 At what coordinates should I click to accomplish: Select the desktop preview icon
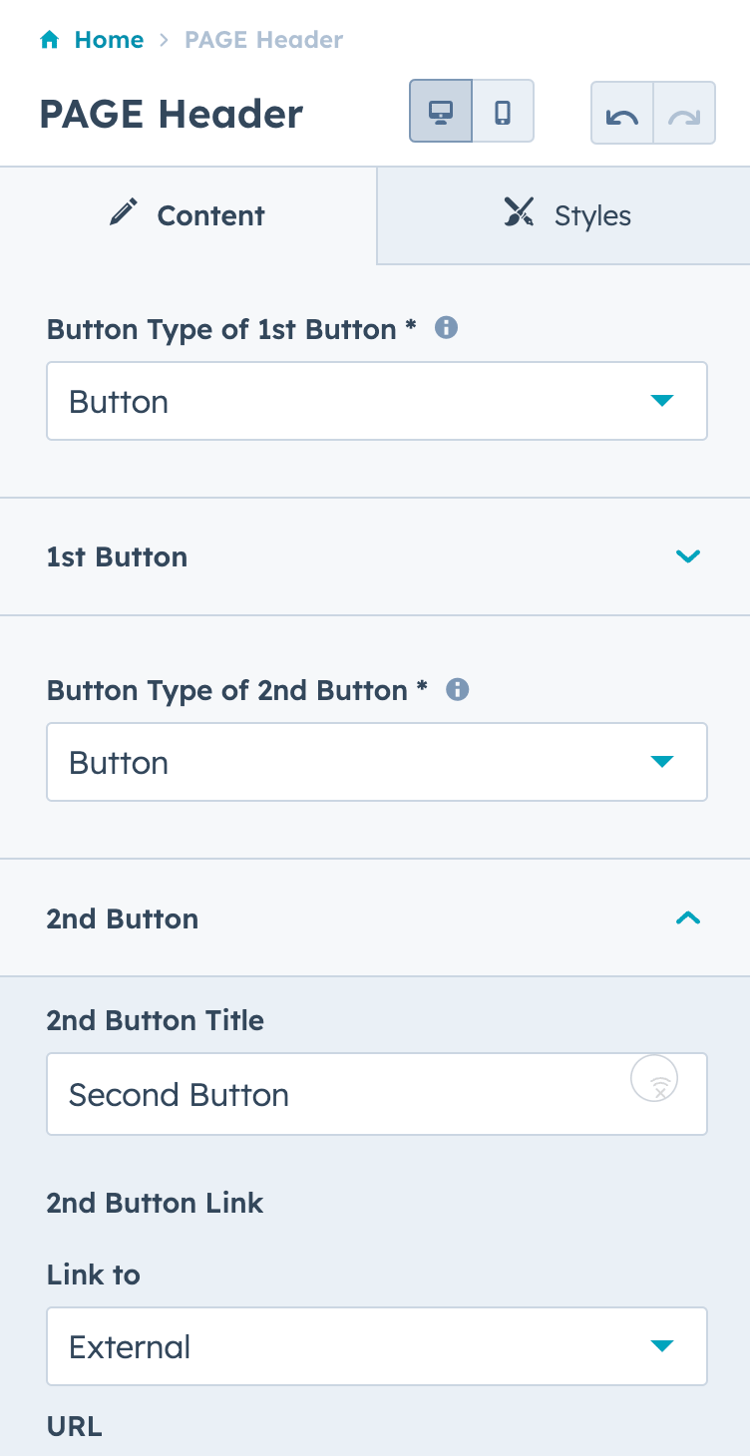[x=441, y=111]
